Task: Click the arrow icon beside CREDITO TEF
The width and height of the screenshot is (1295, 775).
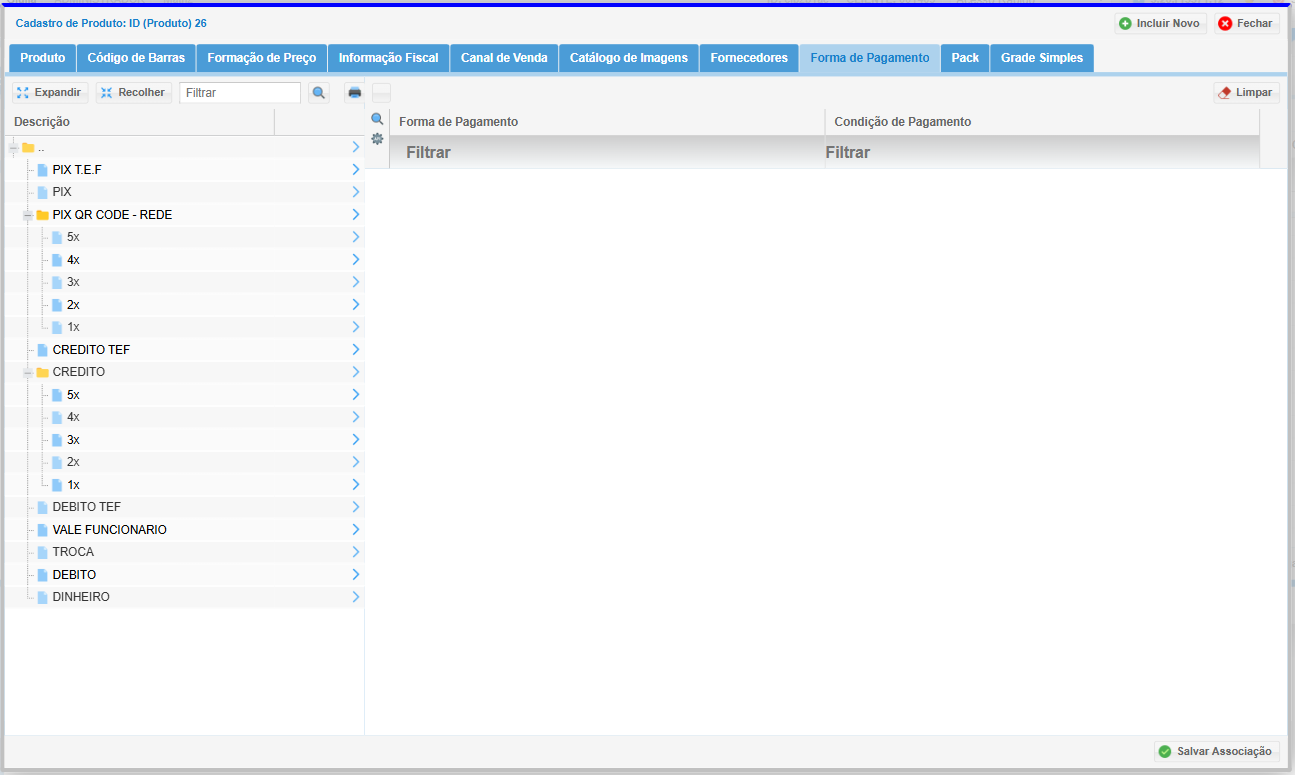Action: click(x=356, y=350)
